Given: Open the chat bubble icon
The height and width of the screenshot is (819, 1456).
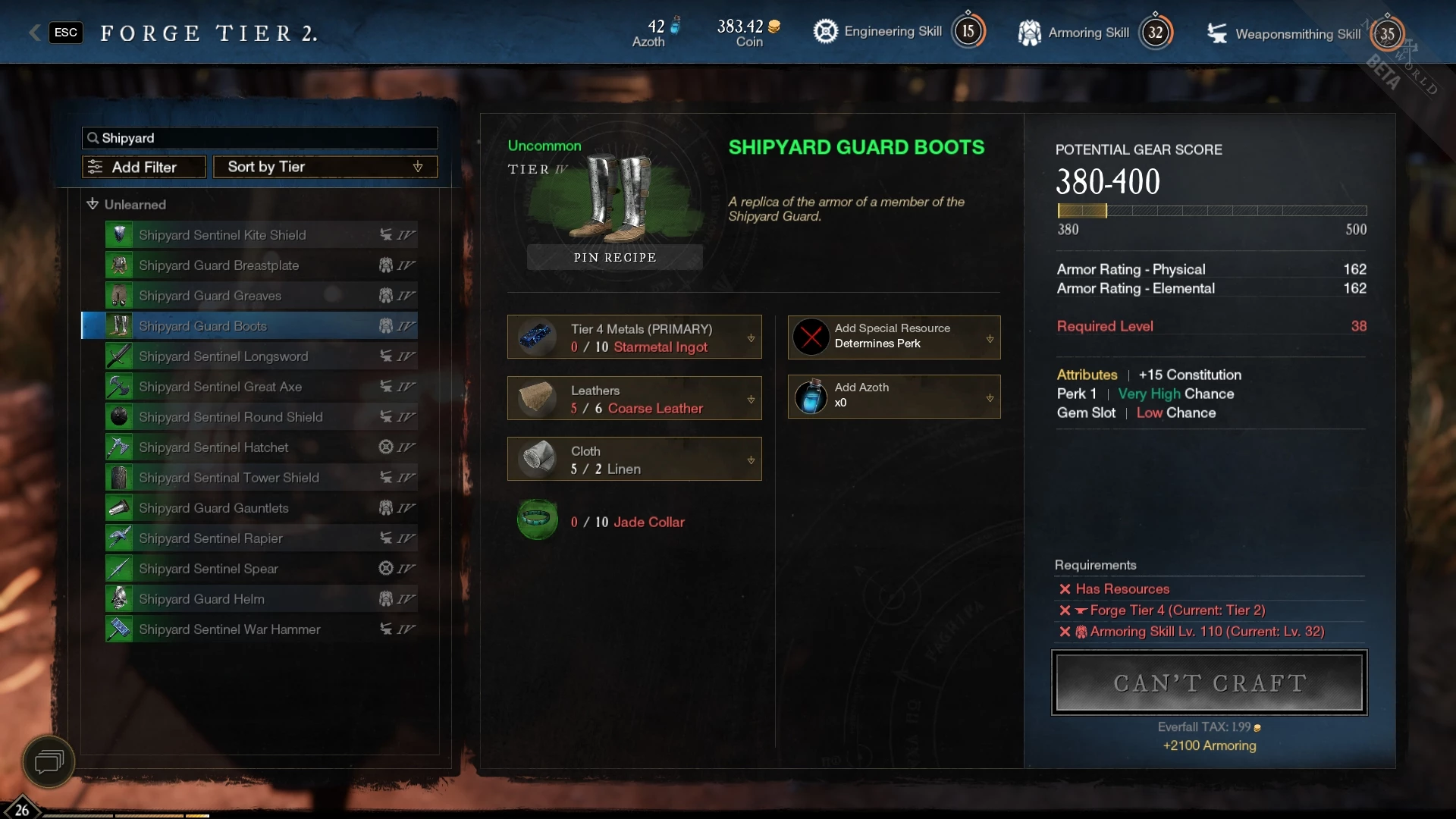Looking at the screenshot, I should (x=49, y=761).
